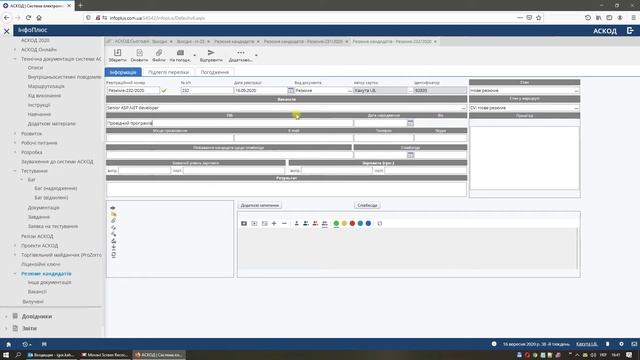Open the Довідники section

[x=37, y=316]
